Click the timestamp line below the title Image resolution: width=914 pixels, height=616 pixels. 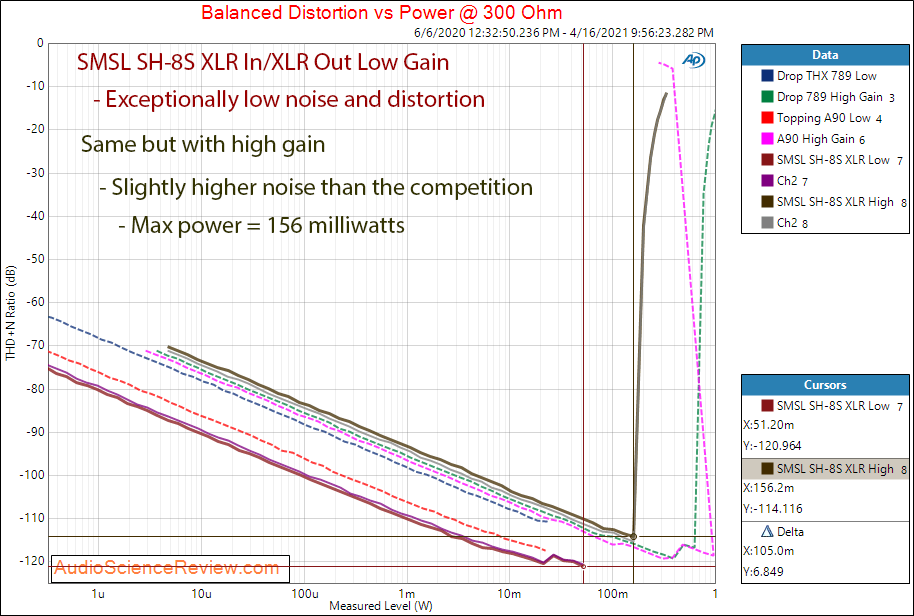coord(564,33)
